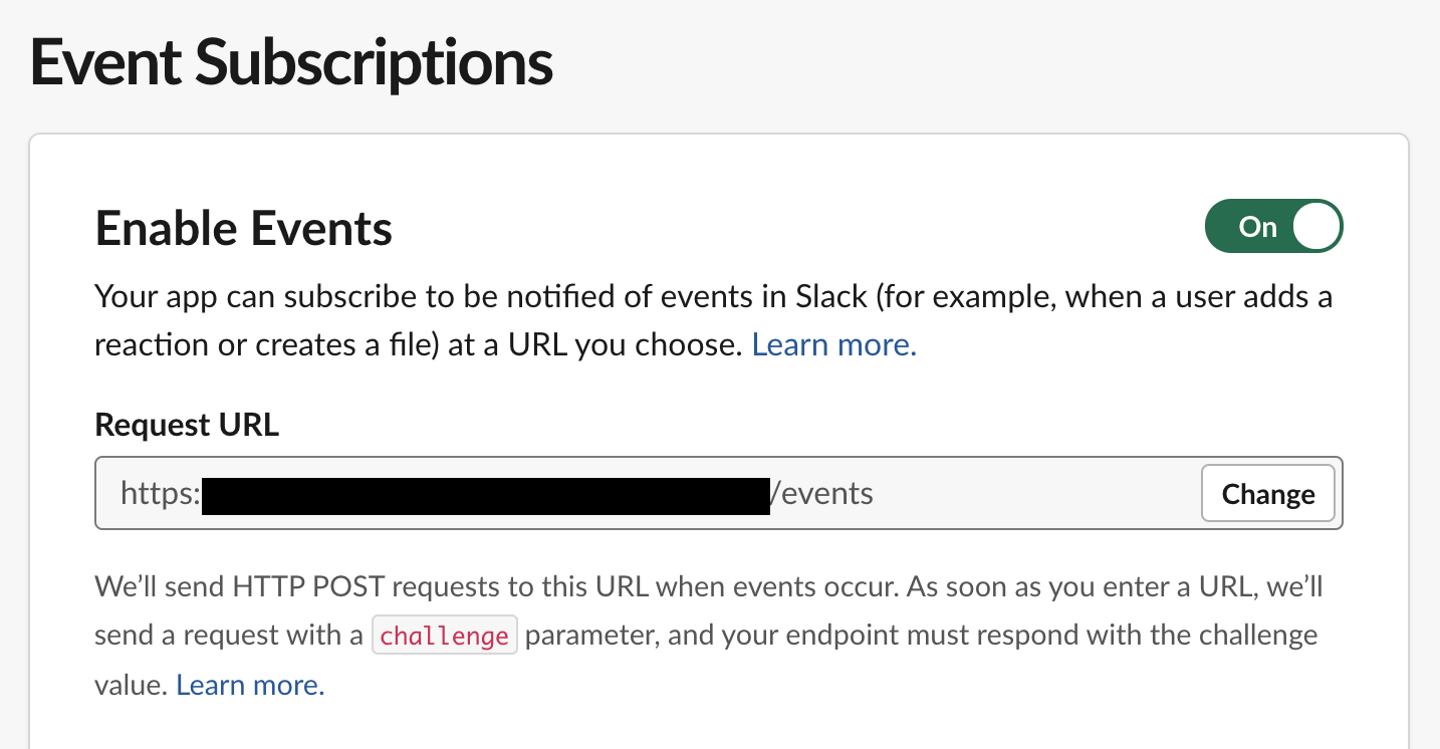Toggle the Enable Events switch off

click(x=1273, y=227)
